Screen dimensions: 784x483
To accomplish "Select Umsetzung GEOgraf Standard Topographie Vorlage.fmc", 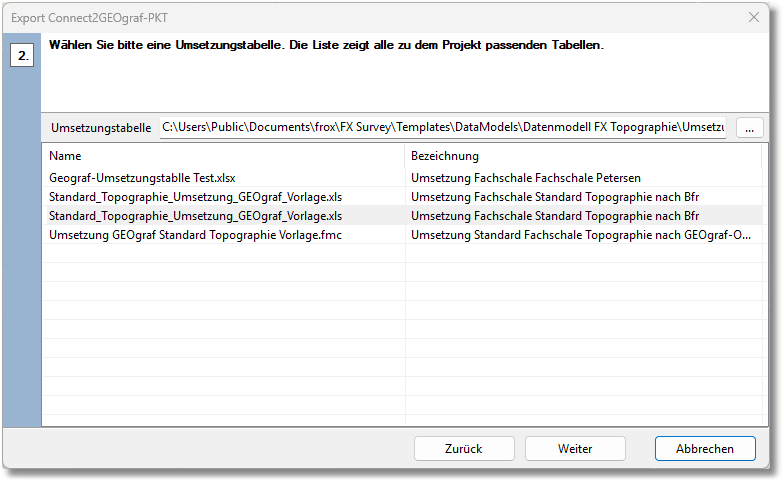I will (x=195, y=234).
